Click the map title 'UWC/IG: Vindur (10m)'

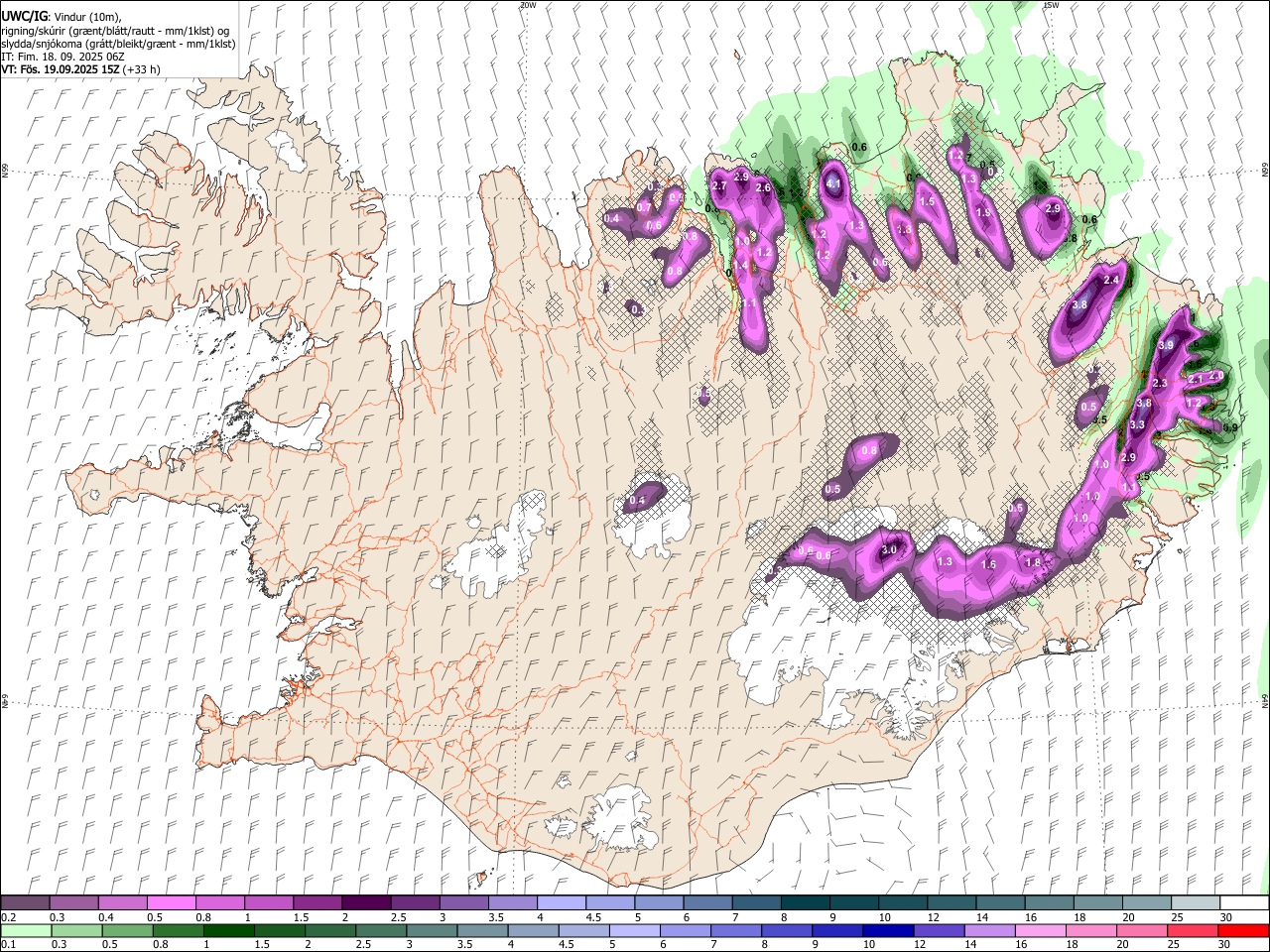pyautogui.click(x=61, y=17)
